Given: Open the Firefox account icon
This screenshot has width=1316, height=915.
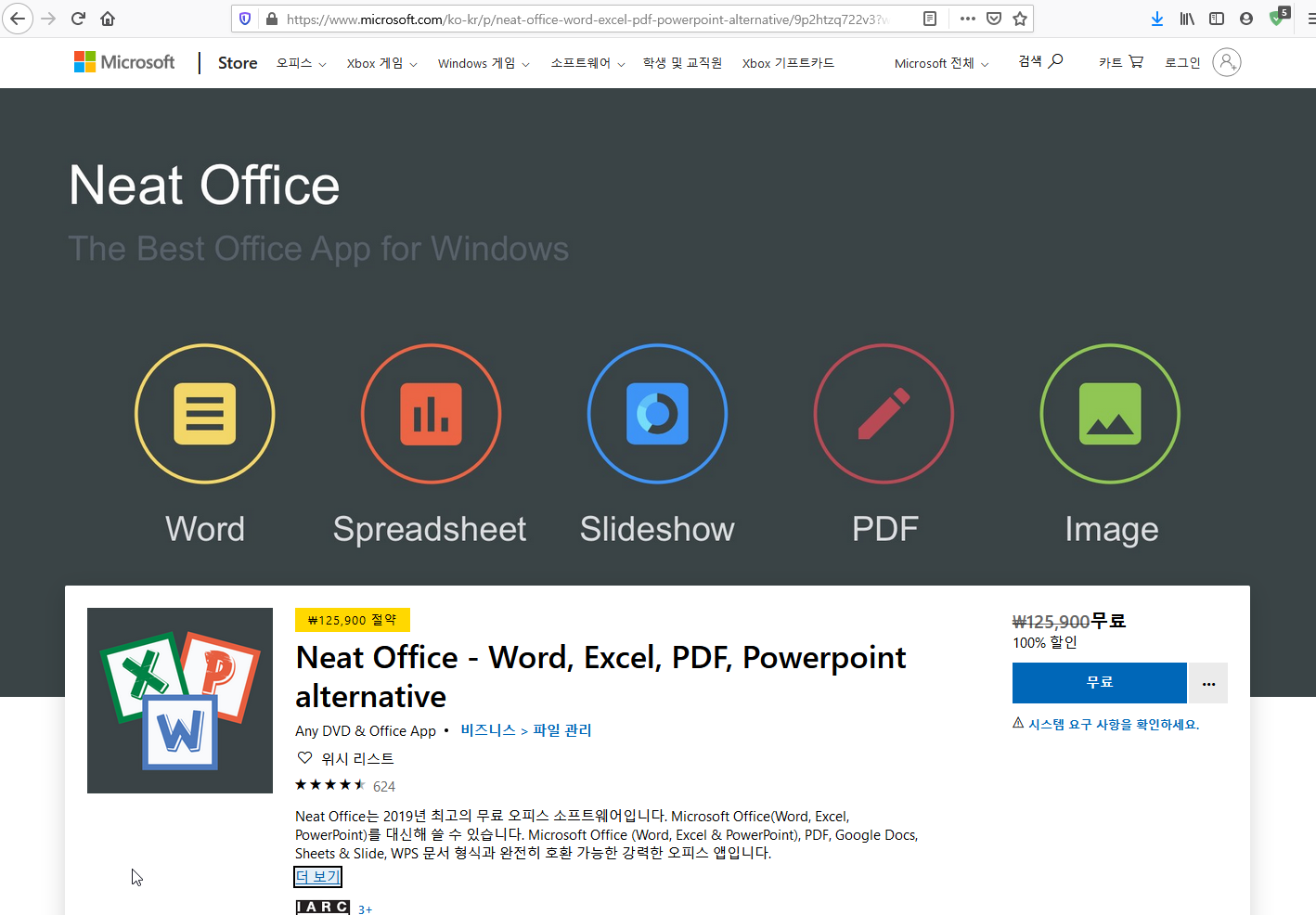Looking at the screenshot, I should [x=1246, y=19].
